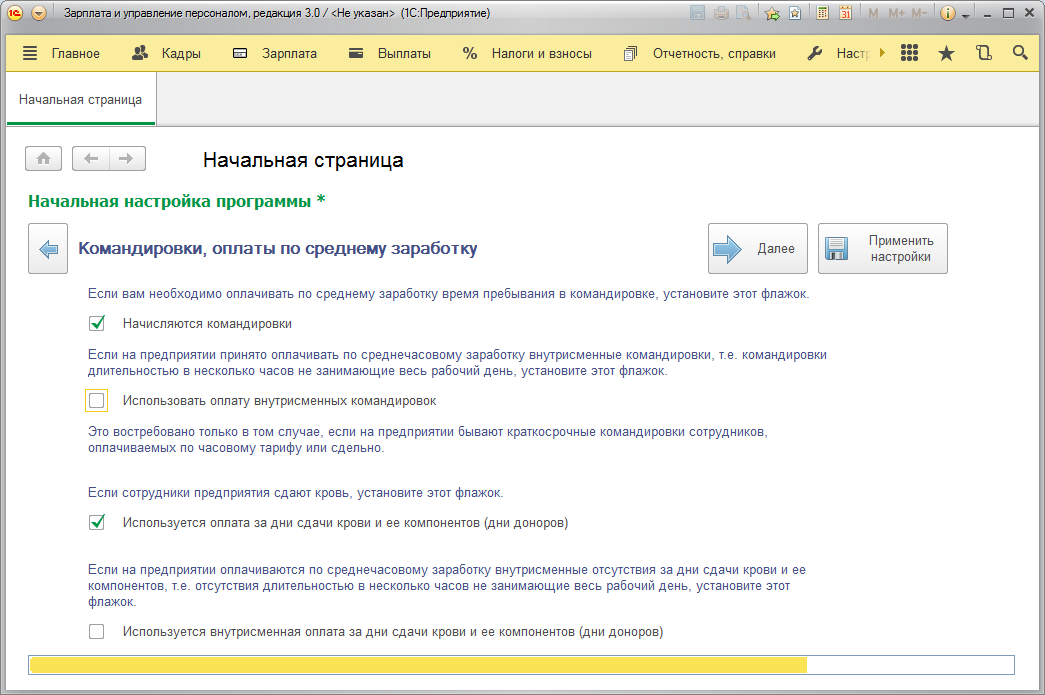The height and width of the screenshot is (695, 1045).
Task: Open the History scroll icon
Action: pos(983,53)
